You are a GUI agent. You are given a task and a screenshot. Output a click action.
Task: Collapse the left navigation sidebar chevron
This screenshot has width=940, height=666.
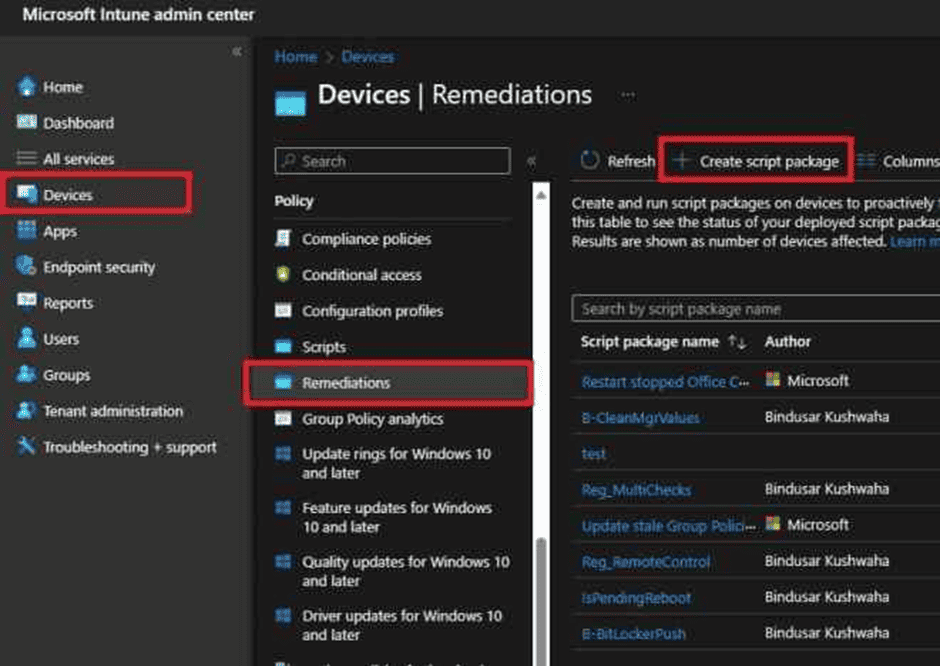click(236, 52)
